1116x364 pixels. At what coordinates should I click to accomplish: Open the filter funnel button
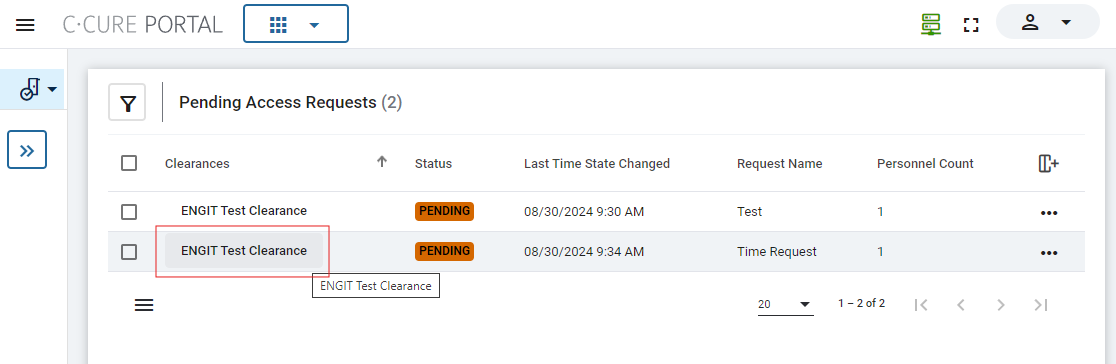[127, 103]
